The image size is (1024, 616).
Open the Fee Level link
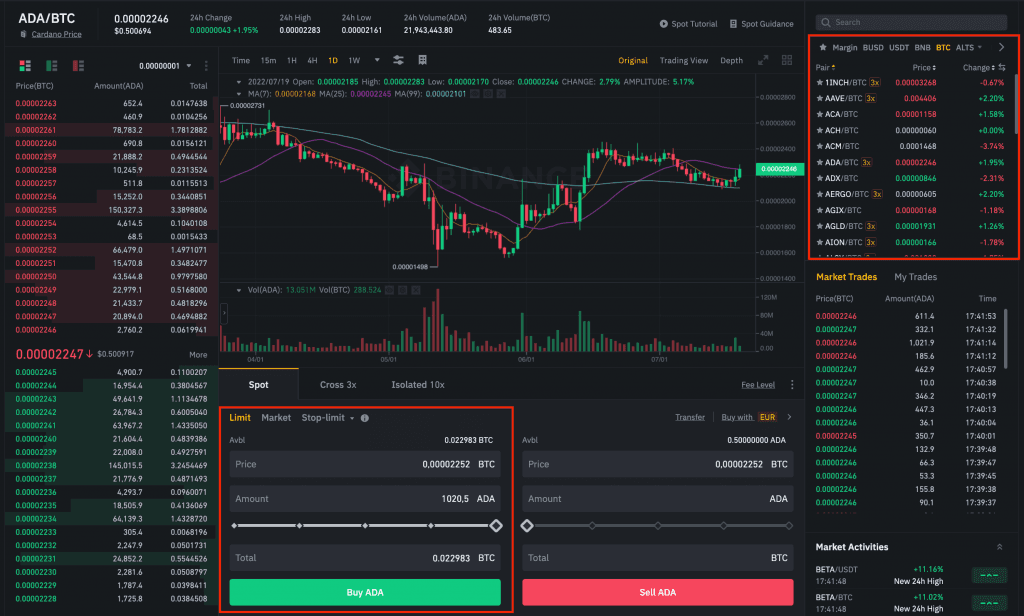(x=757, y=384)
